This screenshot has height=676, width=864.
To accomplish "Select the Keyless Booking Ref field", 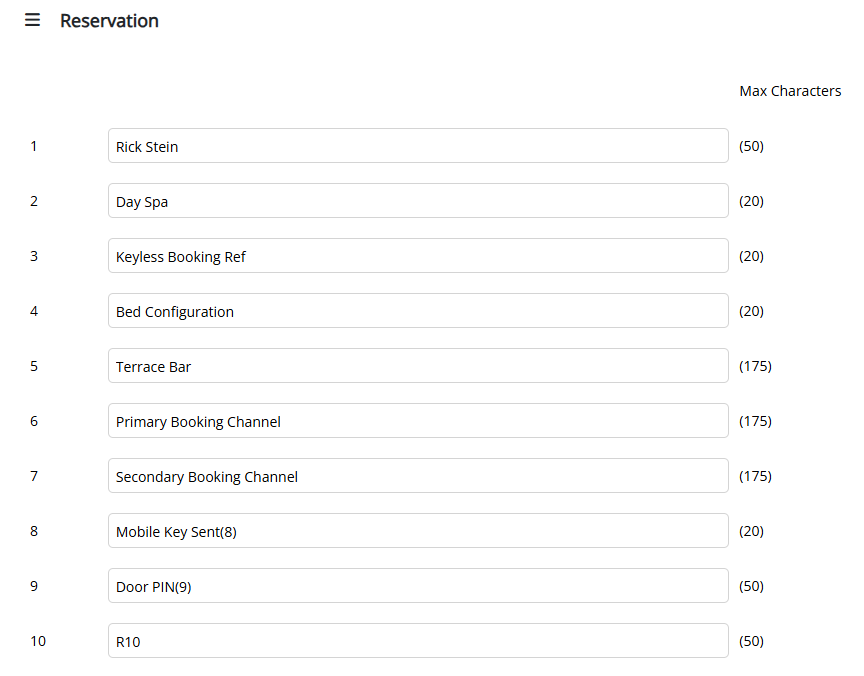I will 418,256.
